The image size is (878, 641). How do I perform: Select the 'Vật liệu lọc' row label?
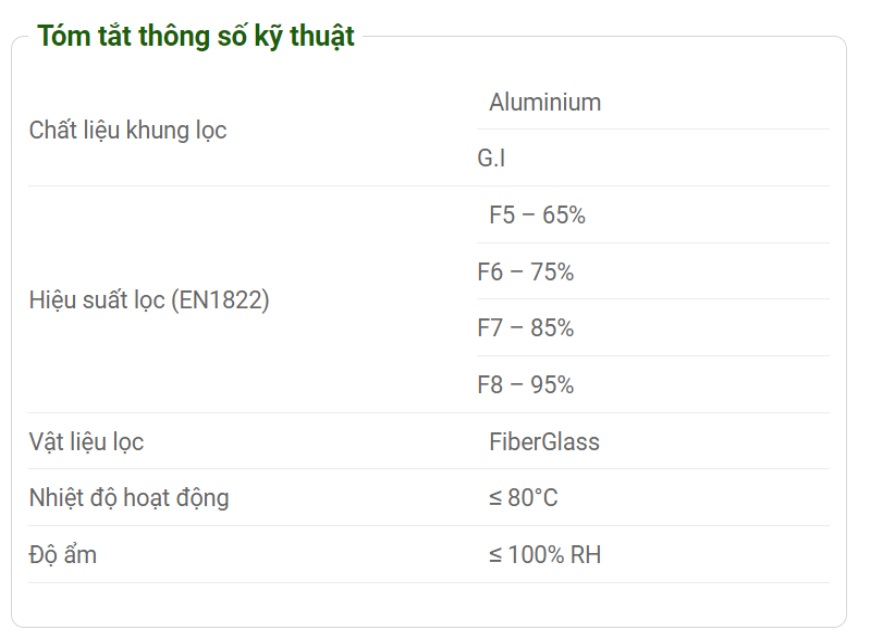[86, 442]
